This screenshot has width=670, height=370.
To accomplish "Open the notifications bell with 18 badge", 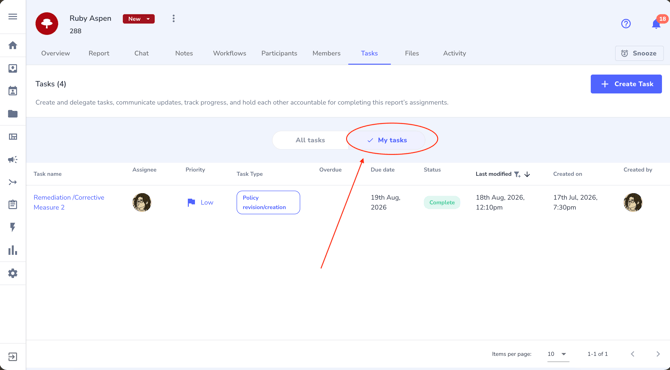I will pos(656,24).
